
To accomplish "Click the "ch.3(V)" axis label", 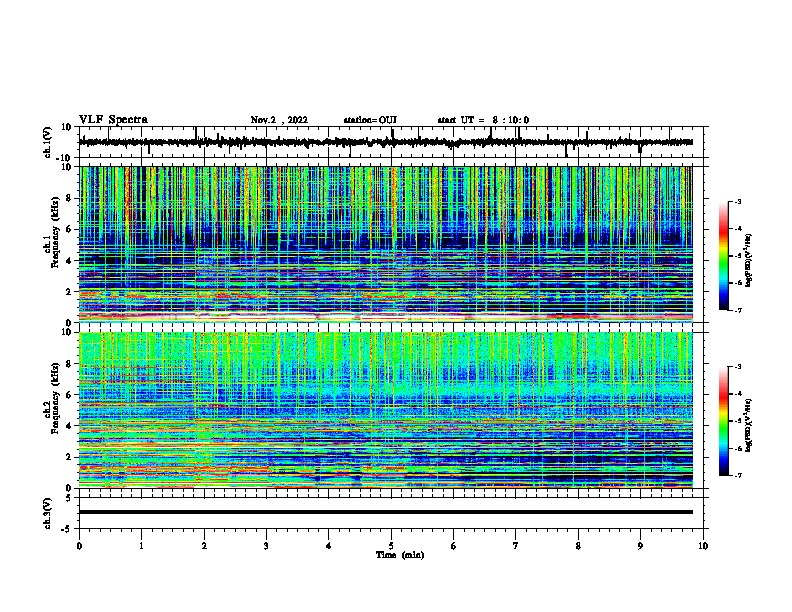I will click(x=48, y=513).
